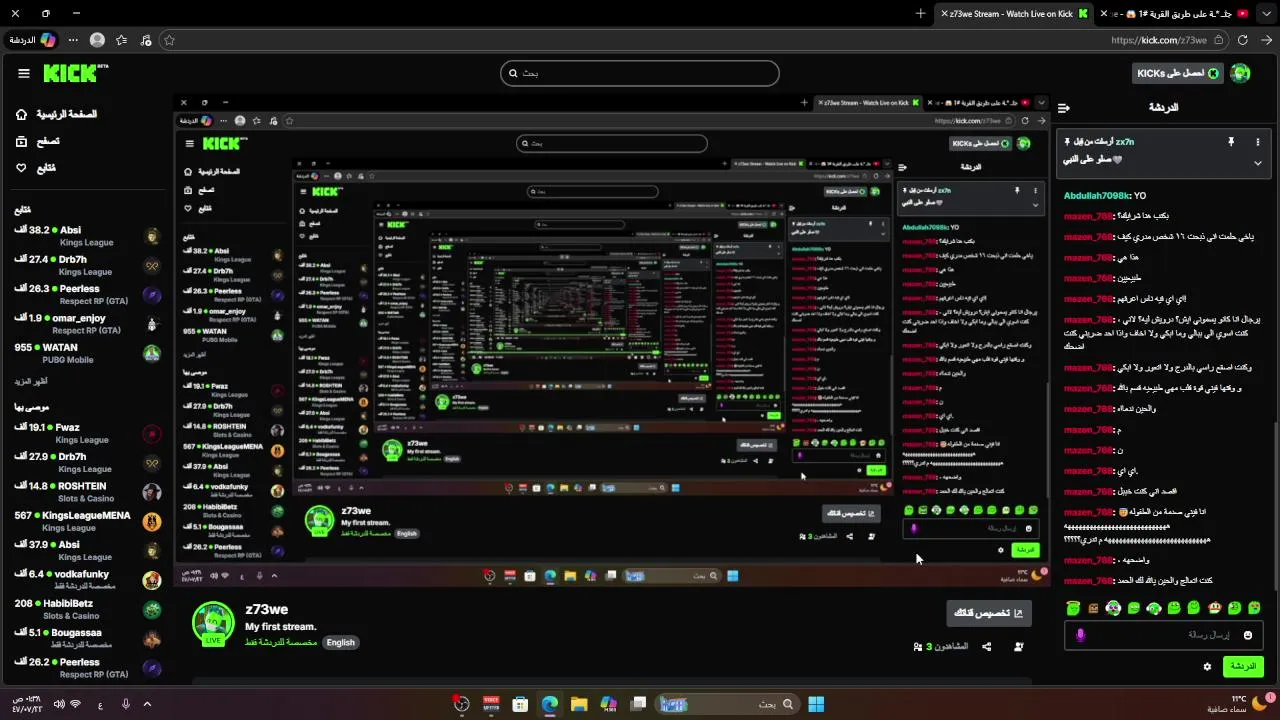Pick the white-faced emote in quick emote row

tap(1113, 607)
